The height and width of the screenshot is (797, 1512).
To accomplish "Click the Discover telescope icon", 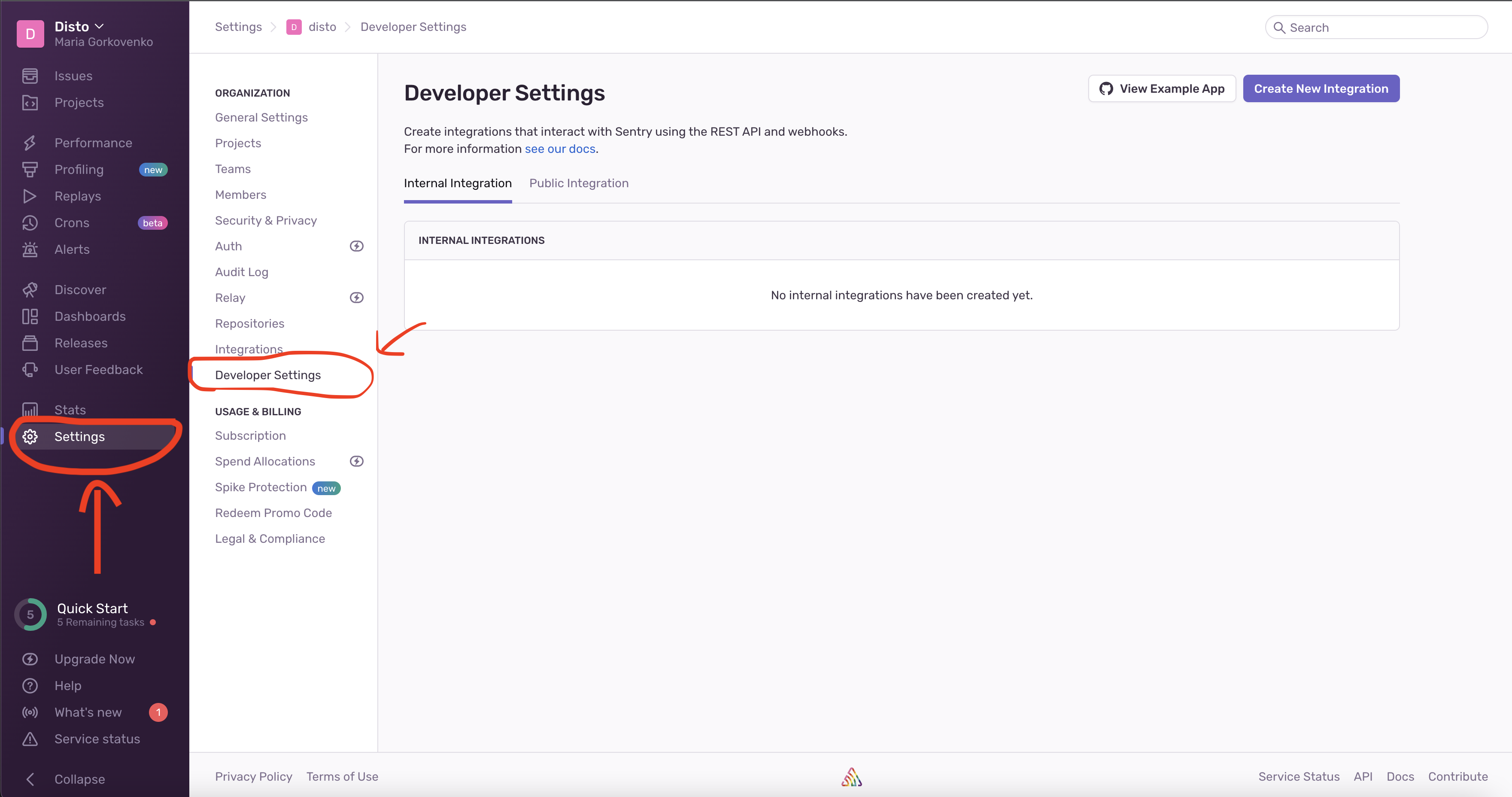I will pos(30,289).
